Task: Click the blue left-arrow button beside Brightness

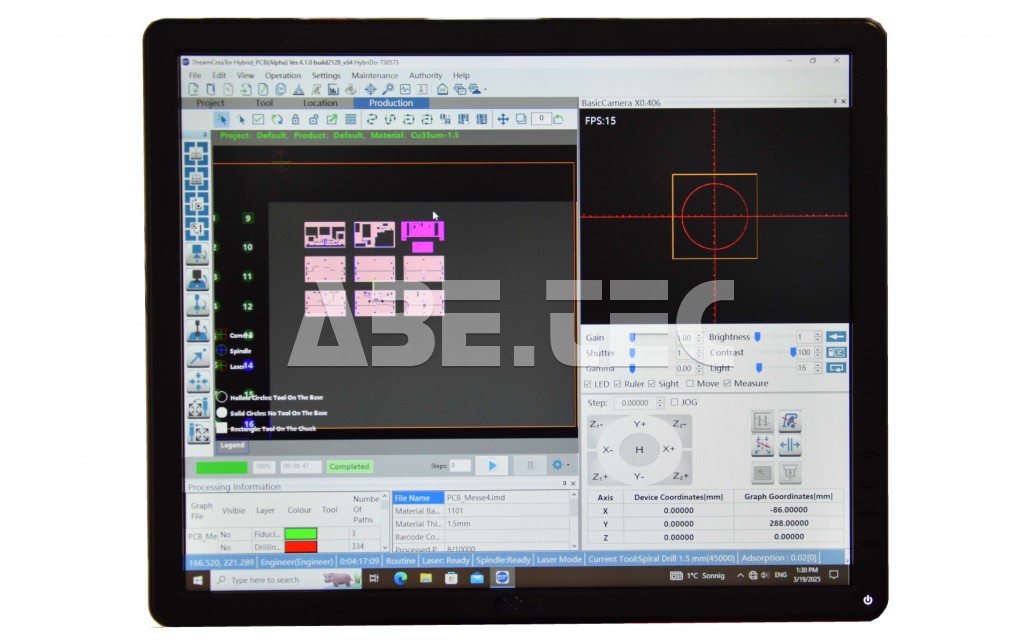Action: [x=836, y=337]
